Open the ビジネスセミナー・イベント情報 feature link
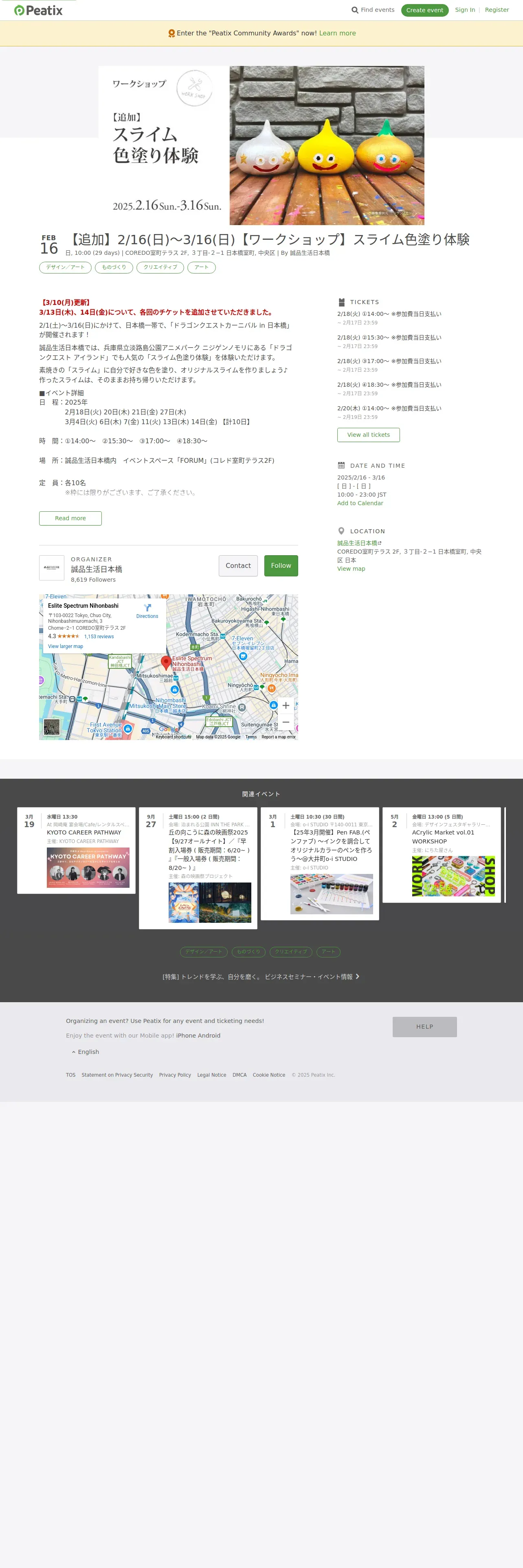Image resolution: width=523 pixels, height=1568 pixels. point(261,977)
